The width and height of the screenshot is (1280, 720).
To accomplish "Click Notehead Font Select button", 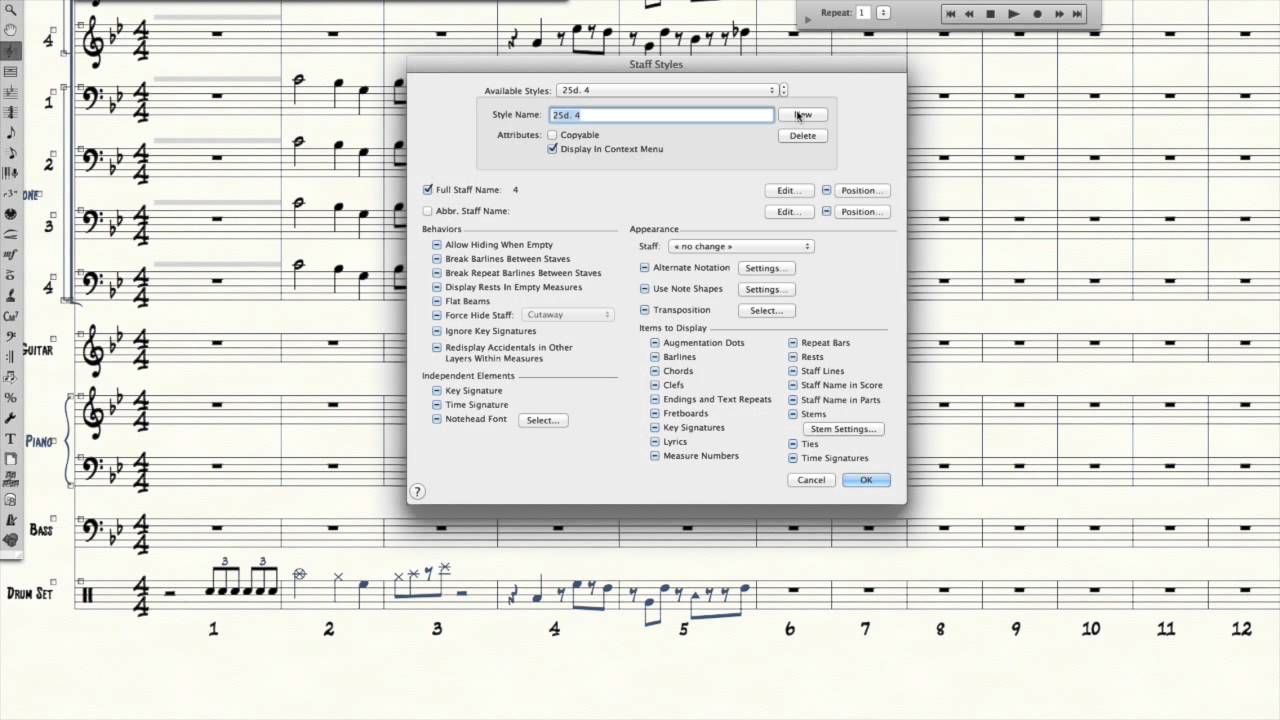I will (543, 420).
